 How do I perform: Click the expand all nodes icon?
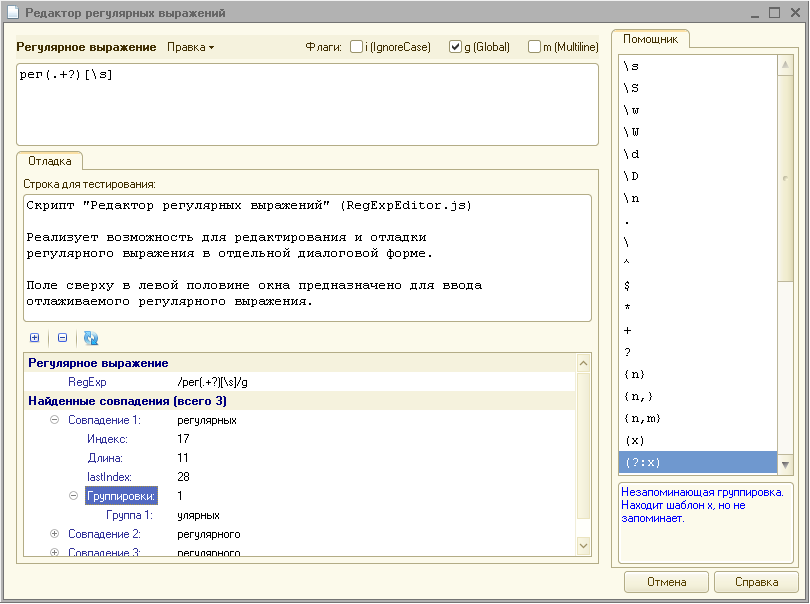tap(35, 338)
